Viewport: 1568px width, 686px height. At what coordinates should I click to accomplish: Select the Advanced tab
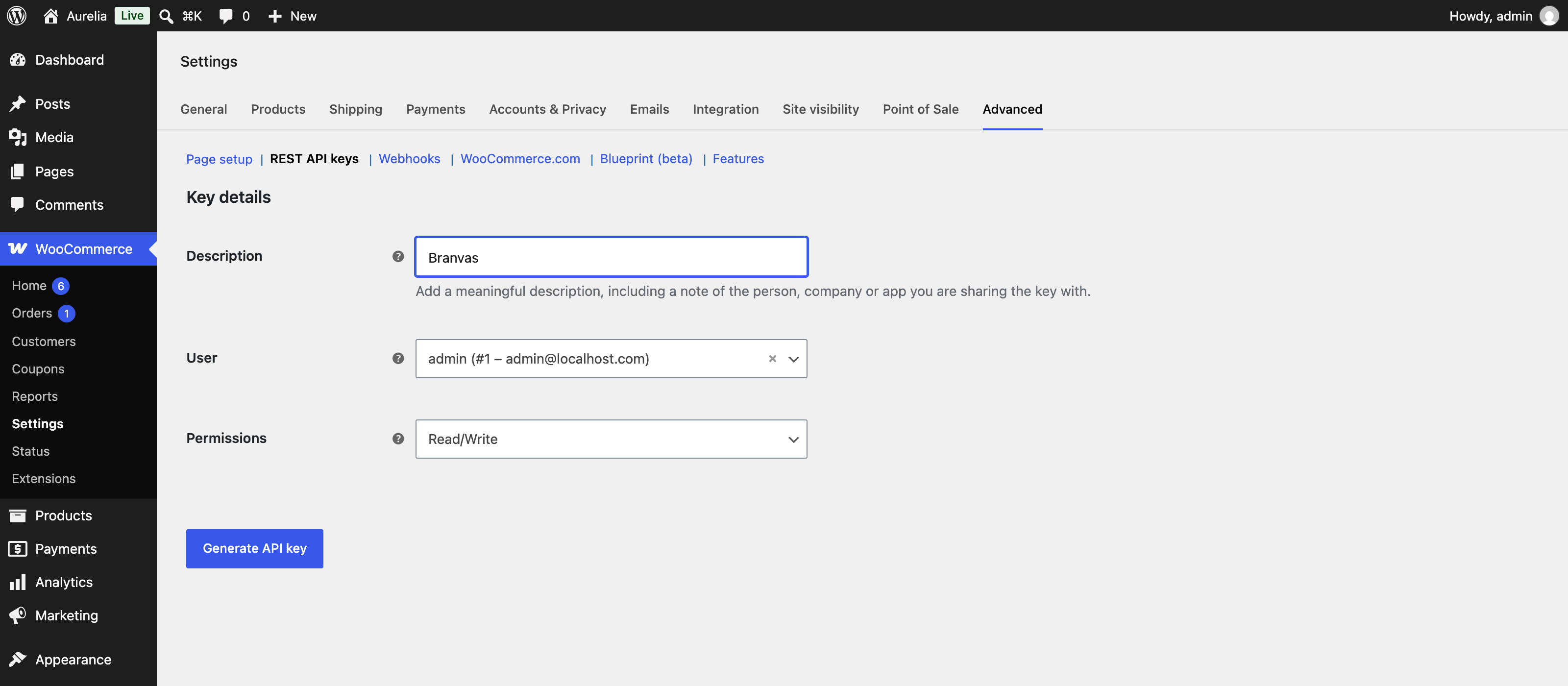(x=1012, y=109)
